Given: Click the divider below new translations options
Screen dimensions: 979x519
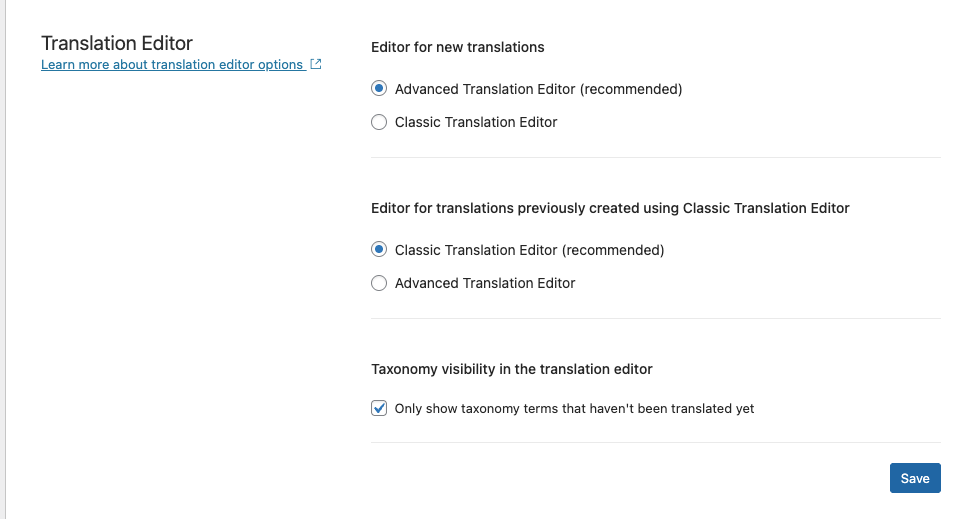Looking at the screenshot, I should pos(656,157).
